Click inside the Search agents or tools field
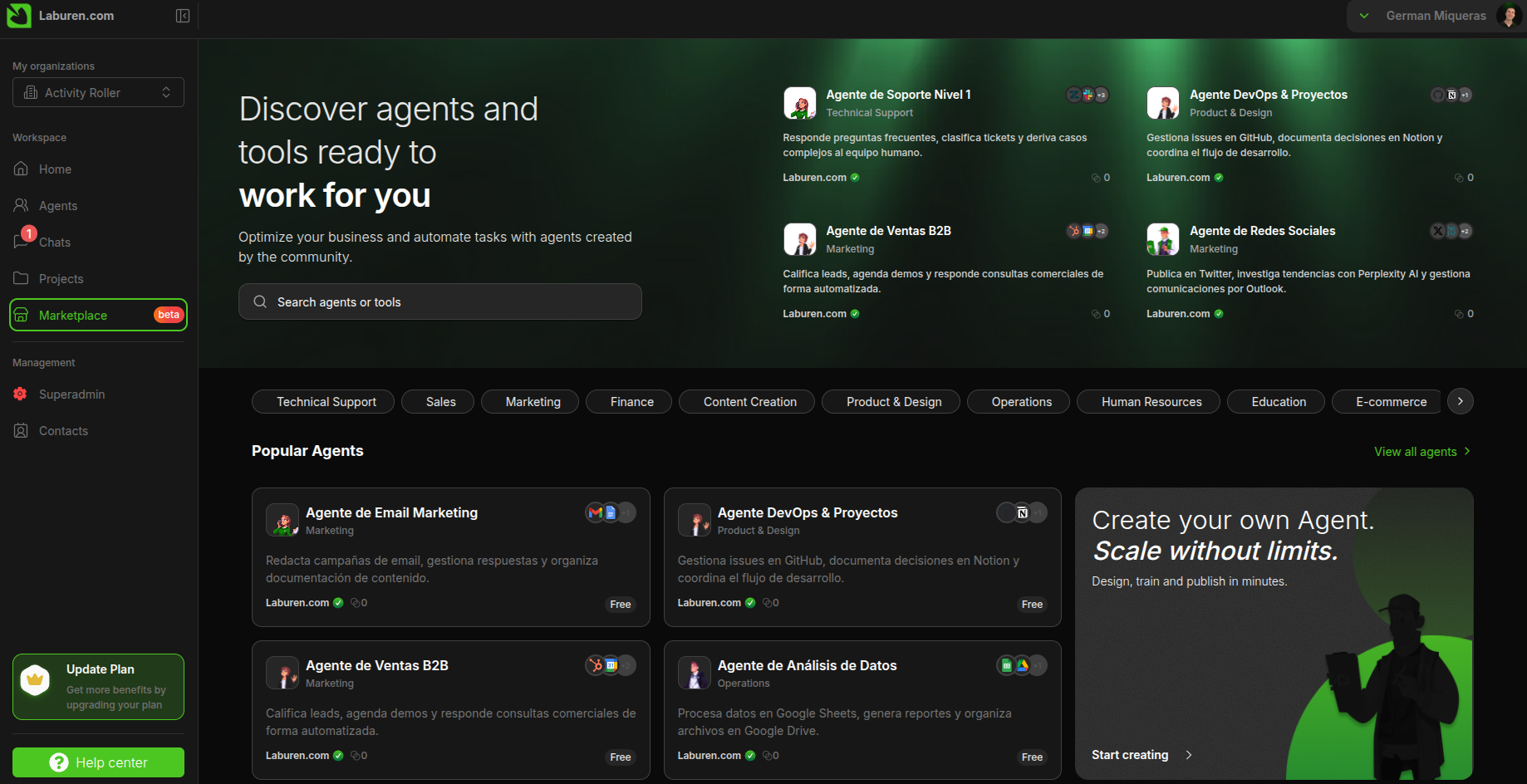This screenshot has width=1527, height=784. pyautogui.click(x=439, y=301)
